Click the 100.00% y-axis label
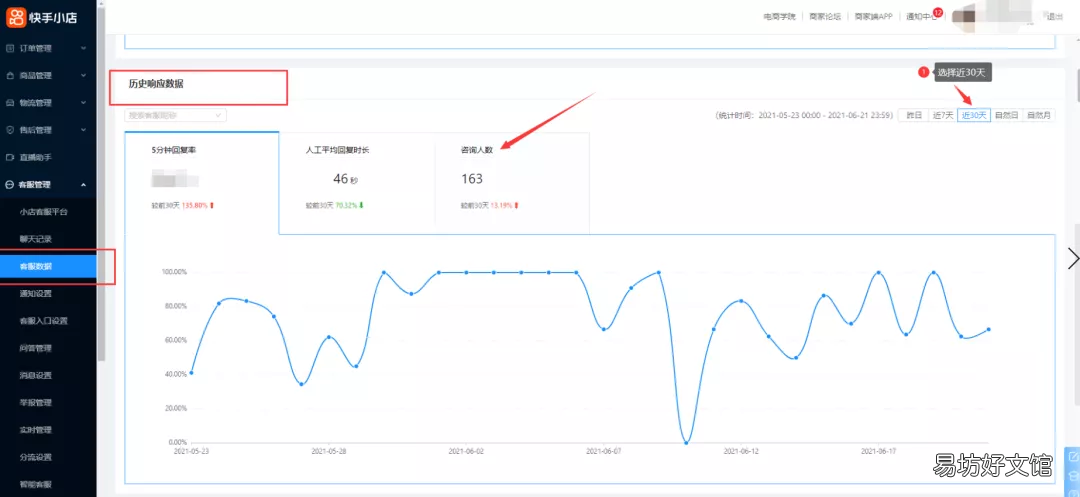1080x497 pixels. click(174, 272)
